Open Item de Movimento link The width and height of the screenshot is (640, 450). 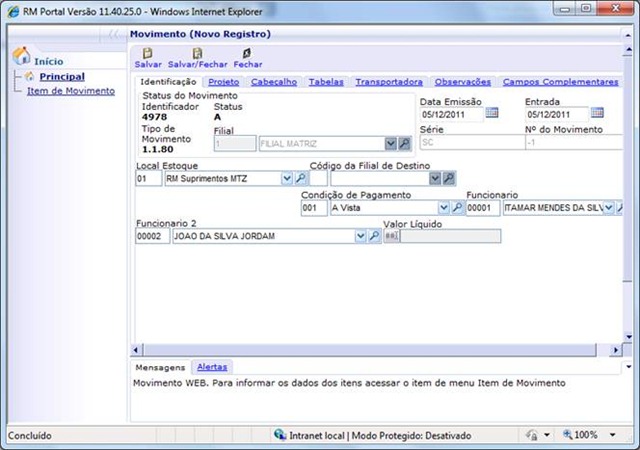(x=71, y=91)
